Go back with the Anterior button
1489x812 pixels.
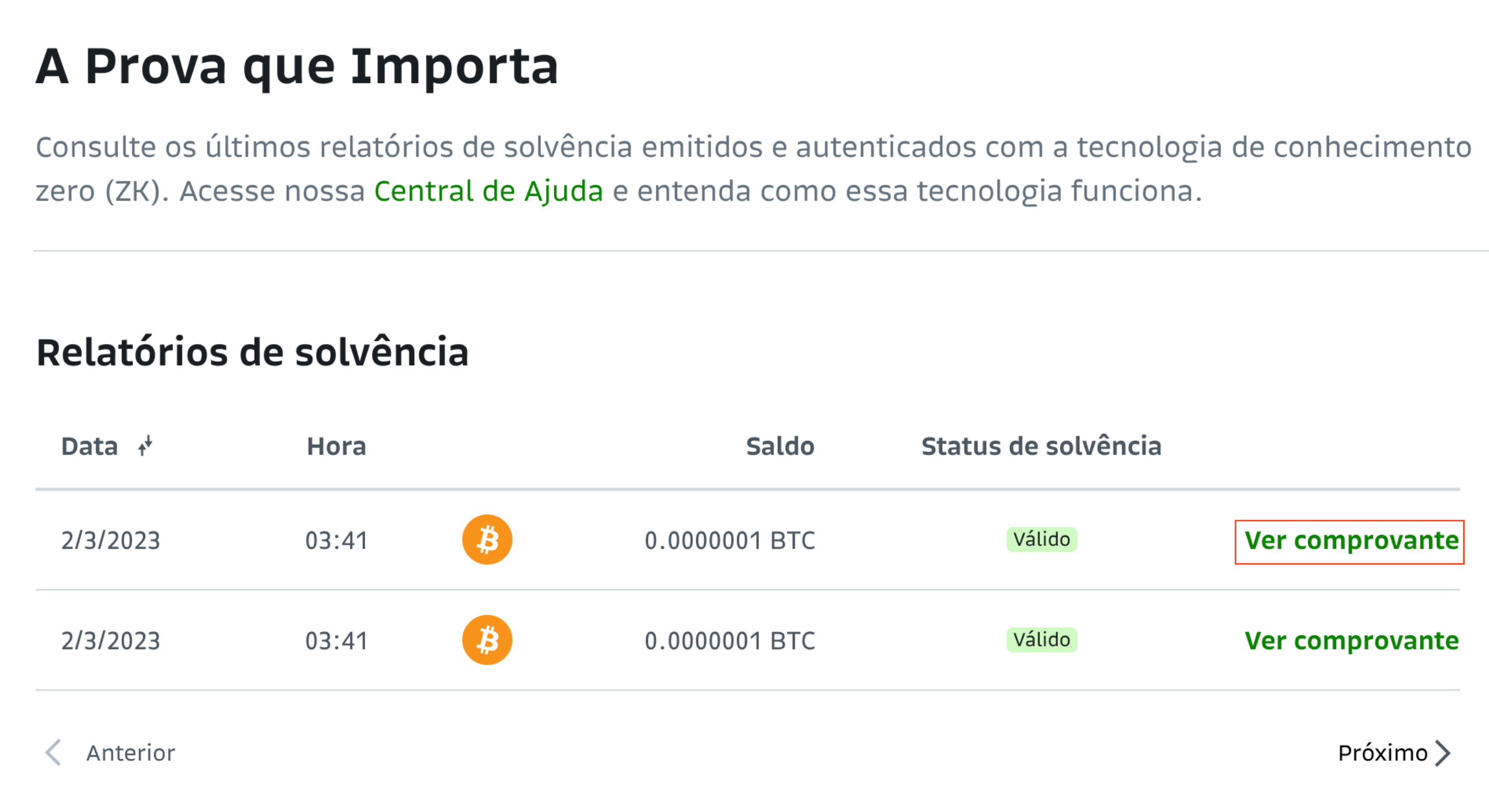110,753
